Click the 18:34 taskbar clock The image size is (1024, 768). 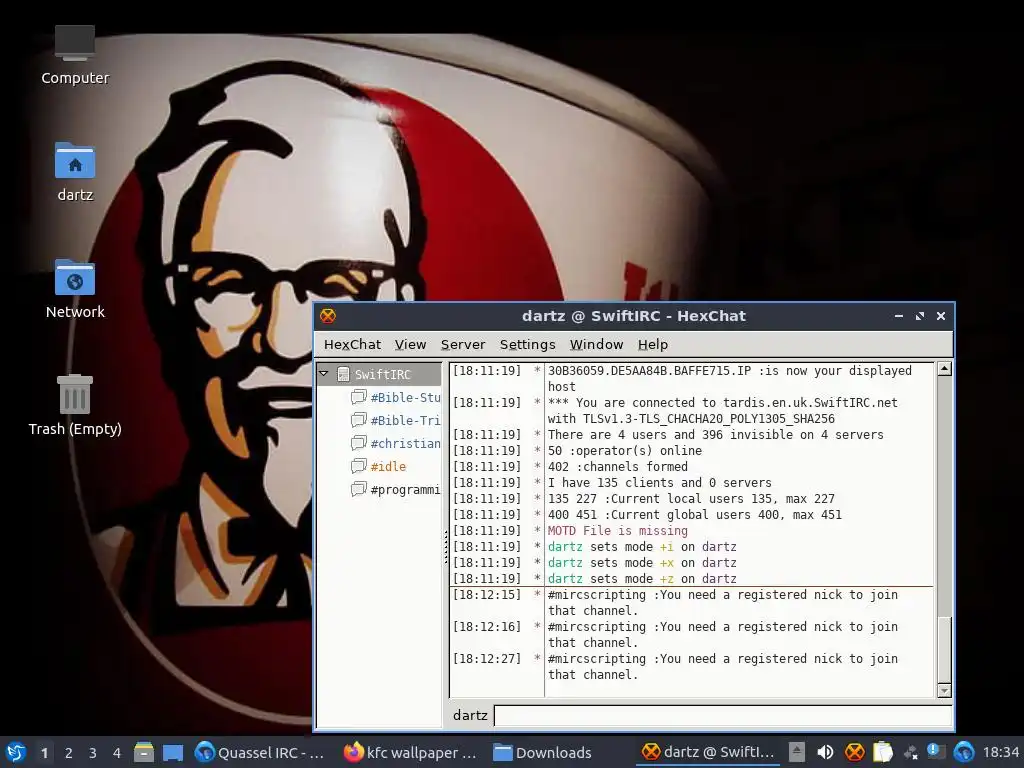(x=1000, y=752)
